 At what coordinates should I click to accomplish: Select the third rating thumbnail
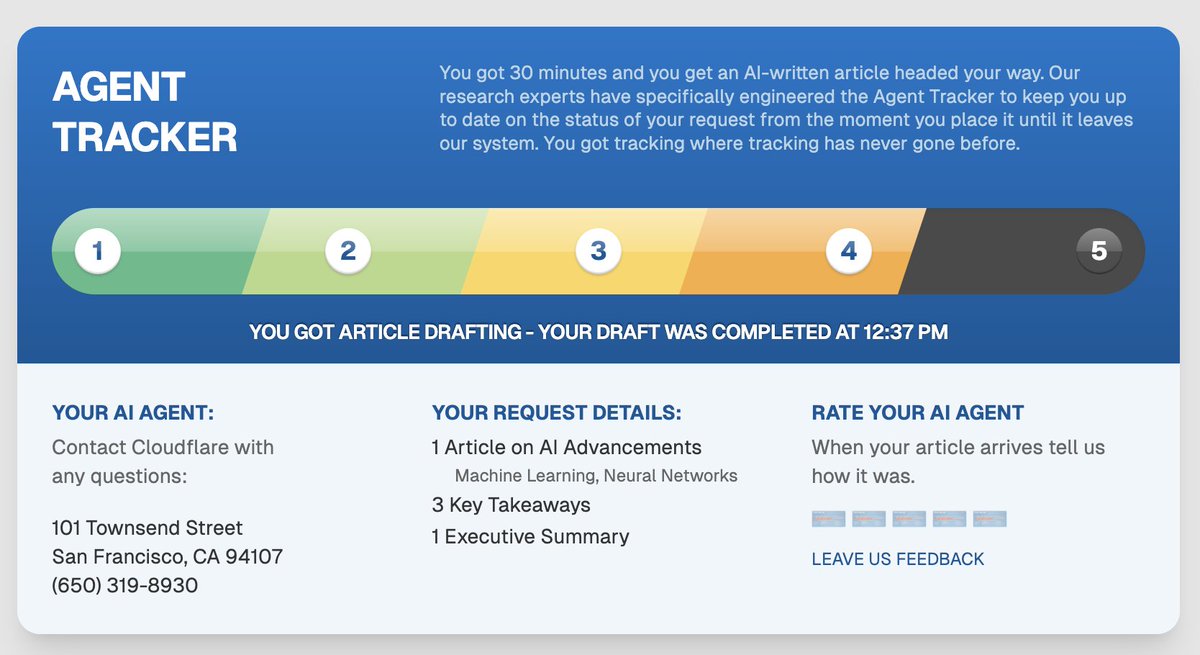(x=909, y=519)
